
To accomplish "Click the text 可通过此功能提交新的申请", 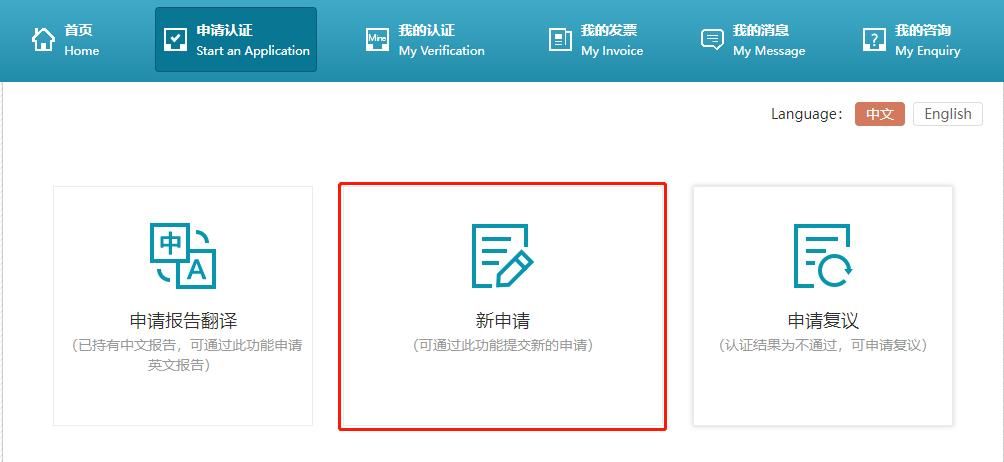I will (503, 346).
